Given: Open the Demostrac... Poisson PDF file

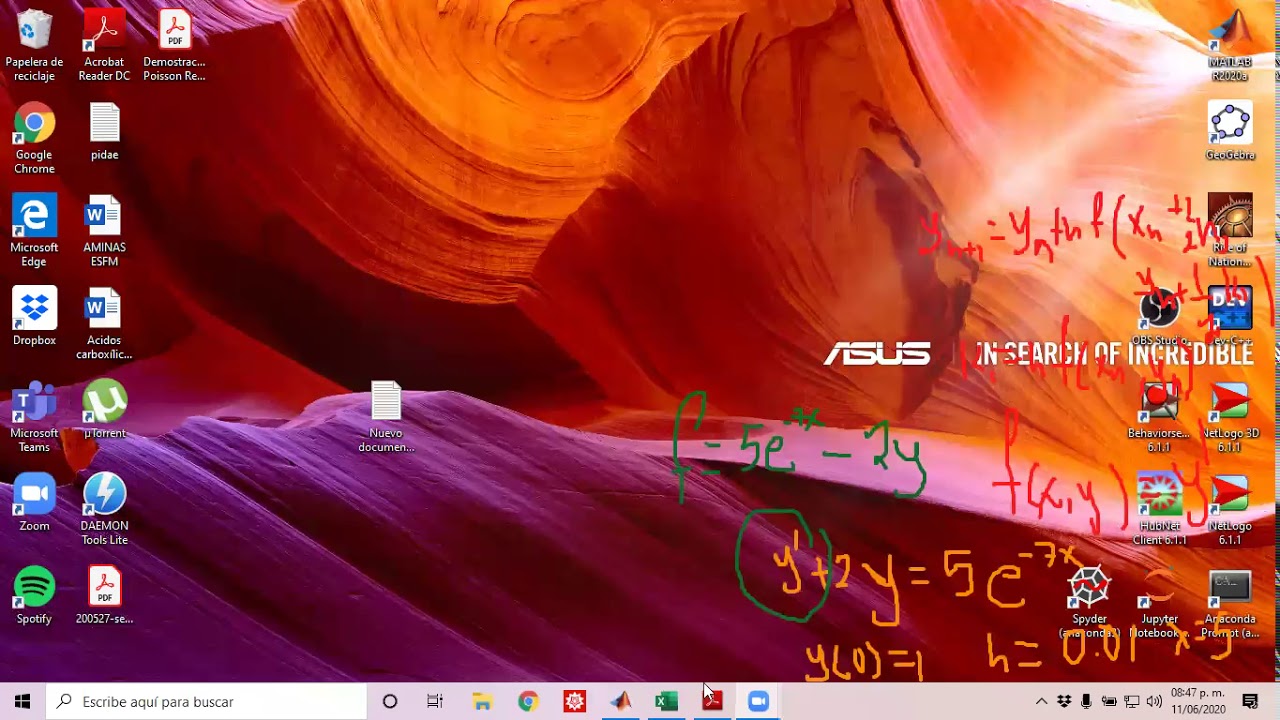Looking at the screenshot, I should [174, 45].
